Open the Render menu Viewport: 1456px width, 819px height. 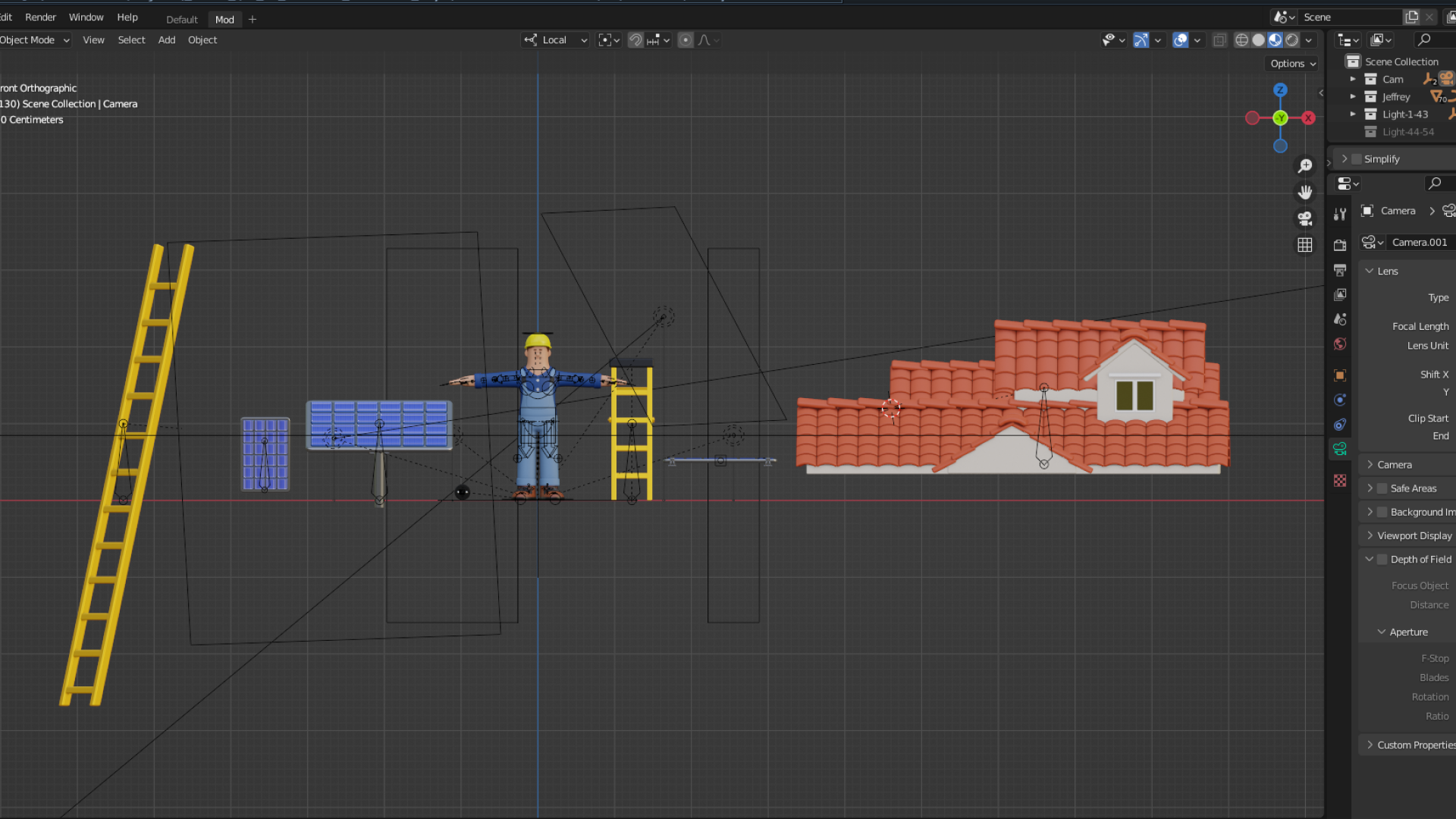(x=40, y=17)
